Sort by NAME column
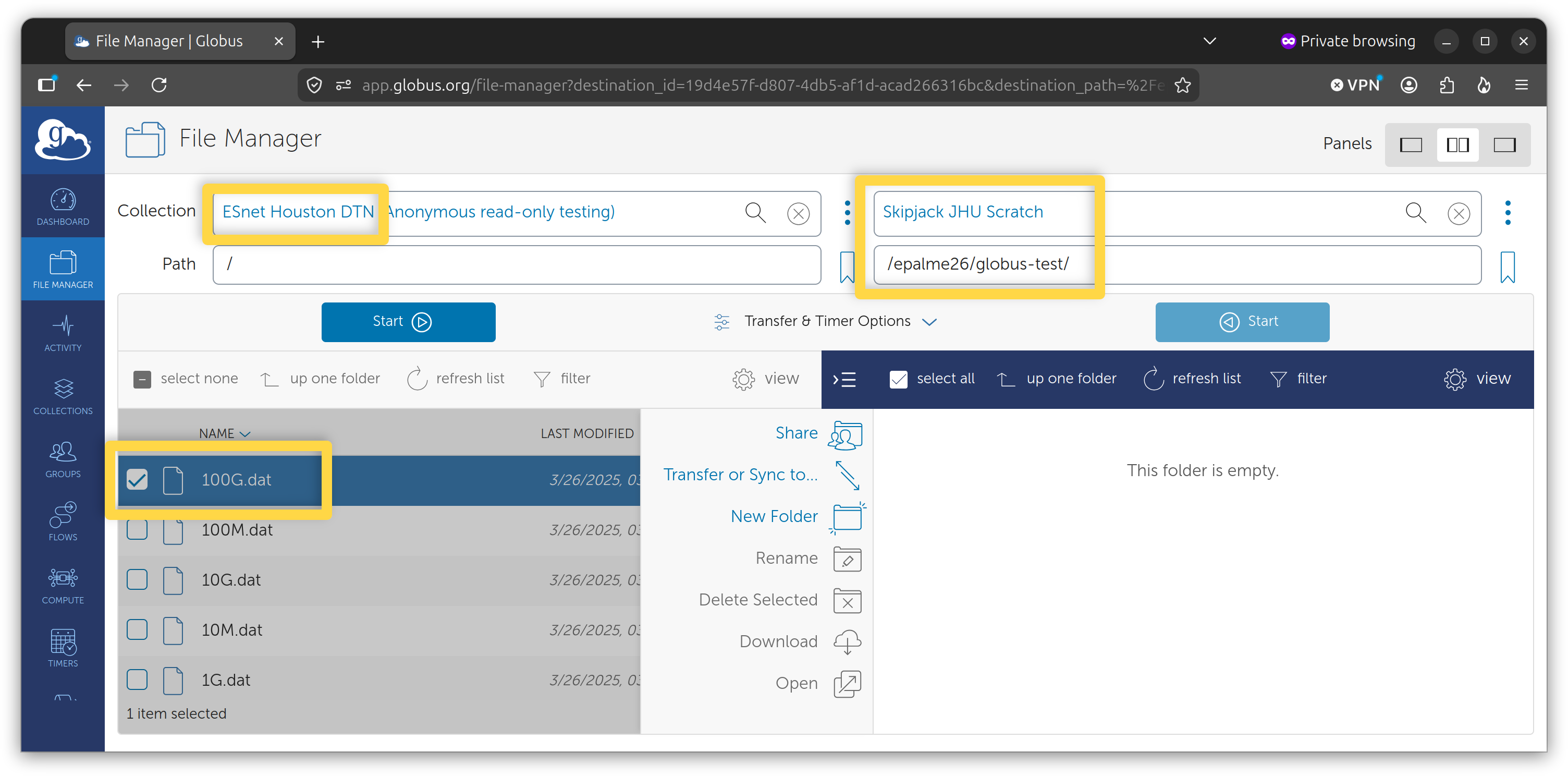 tap(224, 434)
